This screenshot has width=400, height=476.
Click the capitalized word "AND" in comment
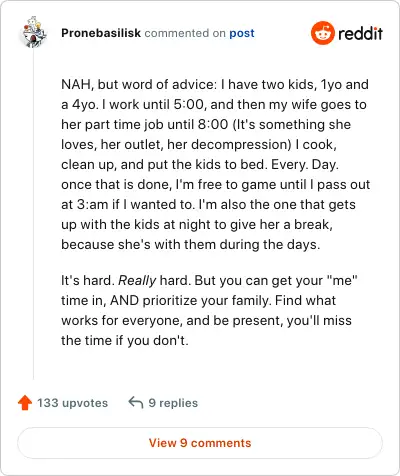pos(124,301)
